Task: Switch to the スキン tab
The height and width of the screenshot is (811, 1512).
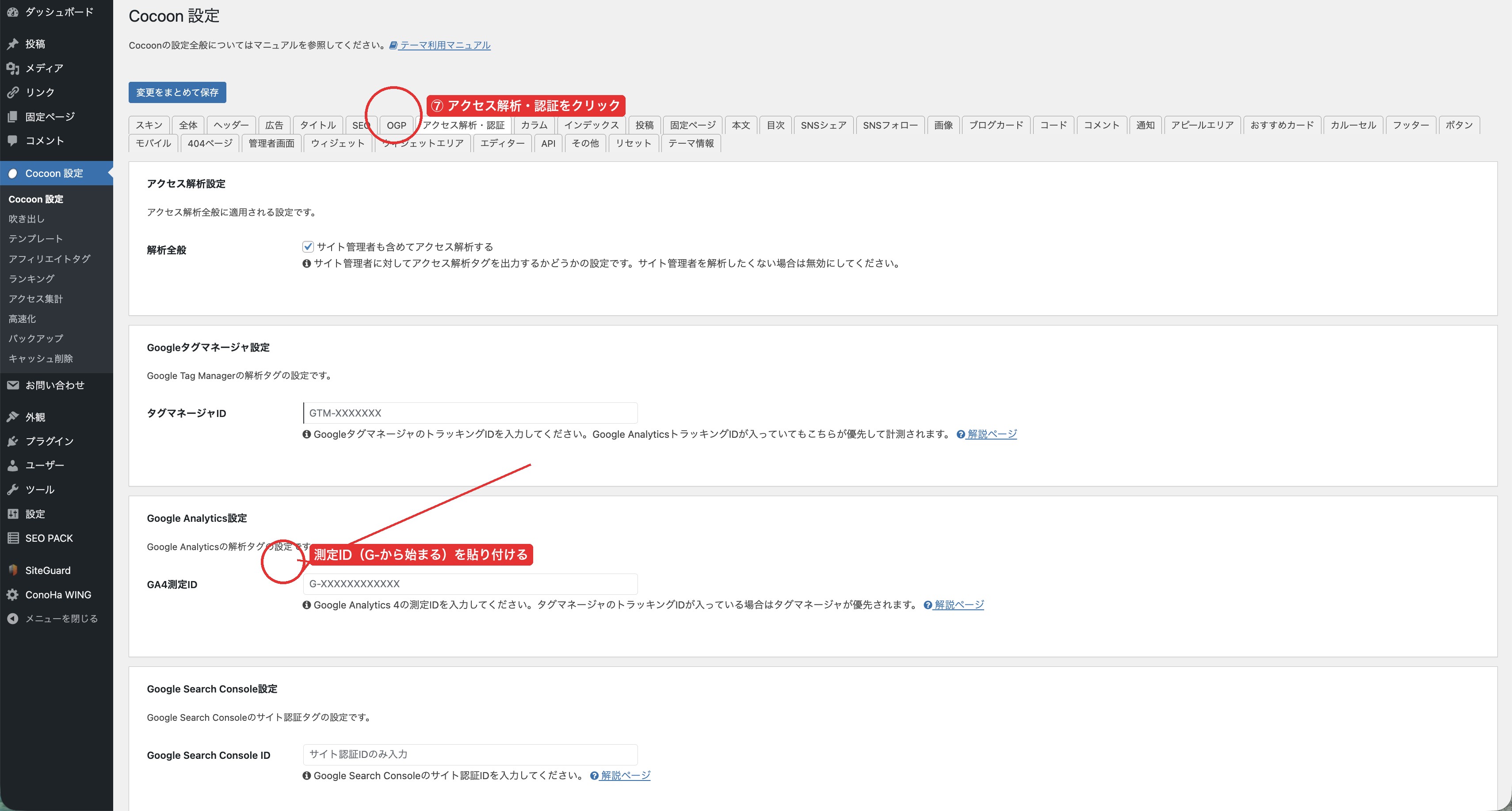Action: (x=149, y=125)
